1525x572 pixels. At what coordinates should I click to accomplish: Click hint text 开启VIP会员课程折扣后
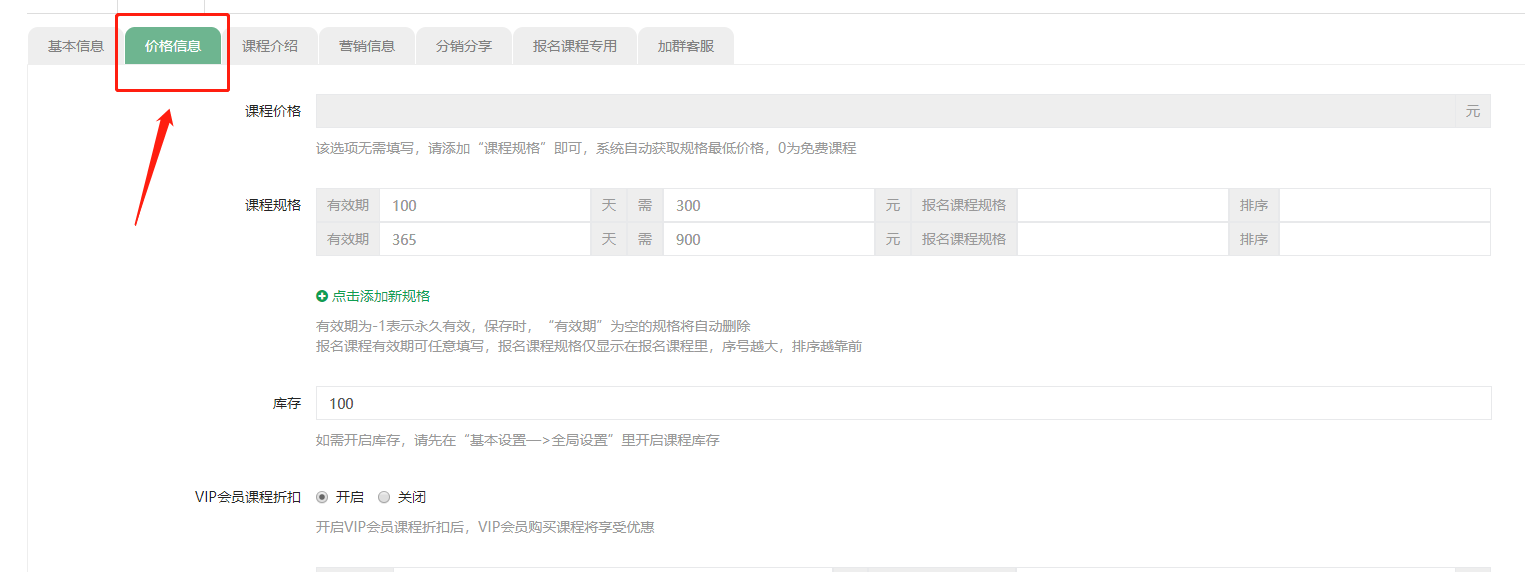(485, 526)
